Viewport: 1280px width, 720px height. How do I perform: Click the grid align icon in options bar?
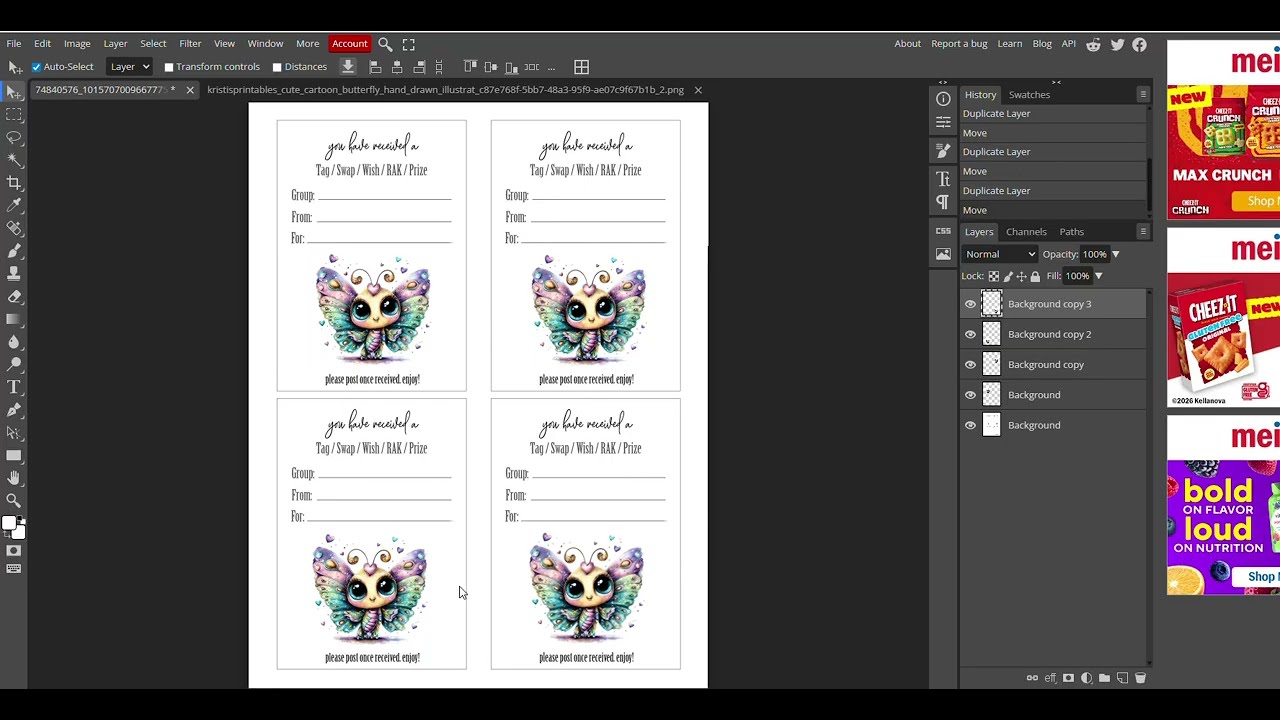point(582,67)
